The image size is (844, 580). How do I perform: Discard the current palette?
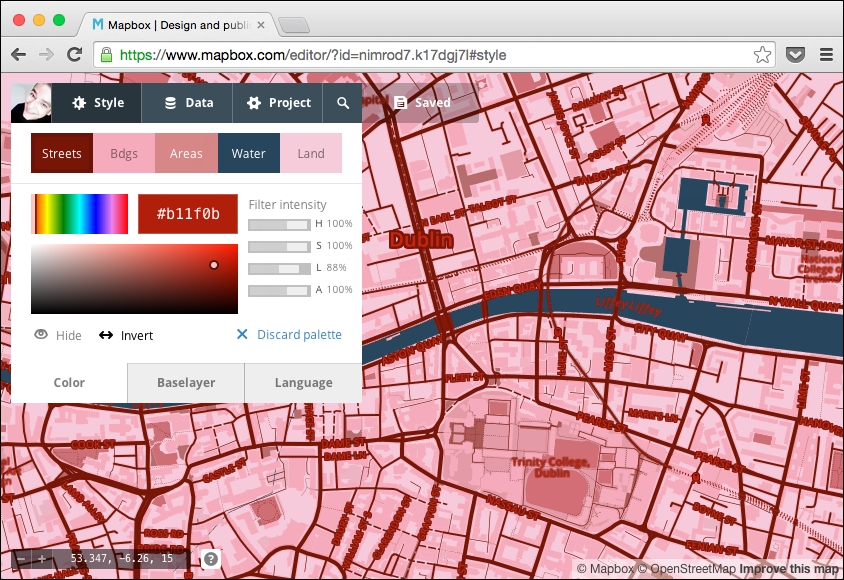(288, 334)
